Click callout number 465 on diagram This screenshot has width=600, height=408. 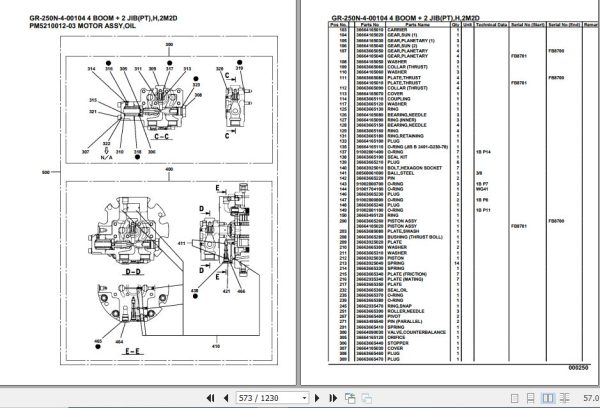[98, 341]
